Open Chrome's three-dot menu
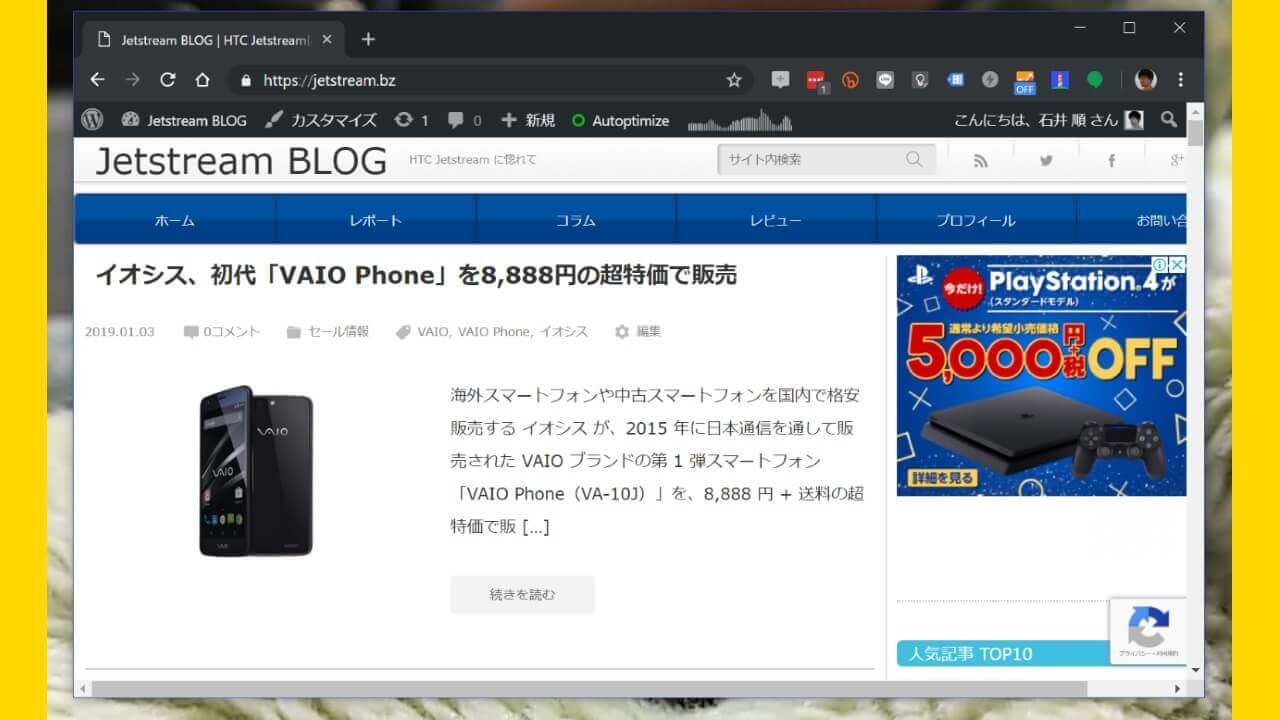Viewport: 1280px width, 720px height. [1181, 80]
